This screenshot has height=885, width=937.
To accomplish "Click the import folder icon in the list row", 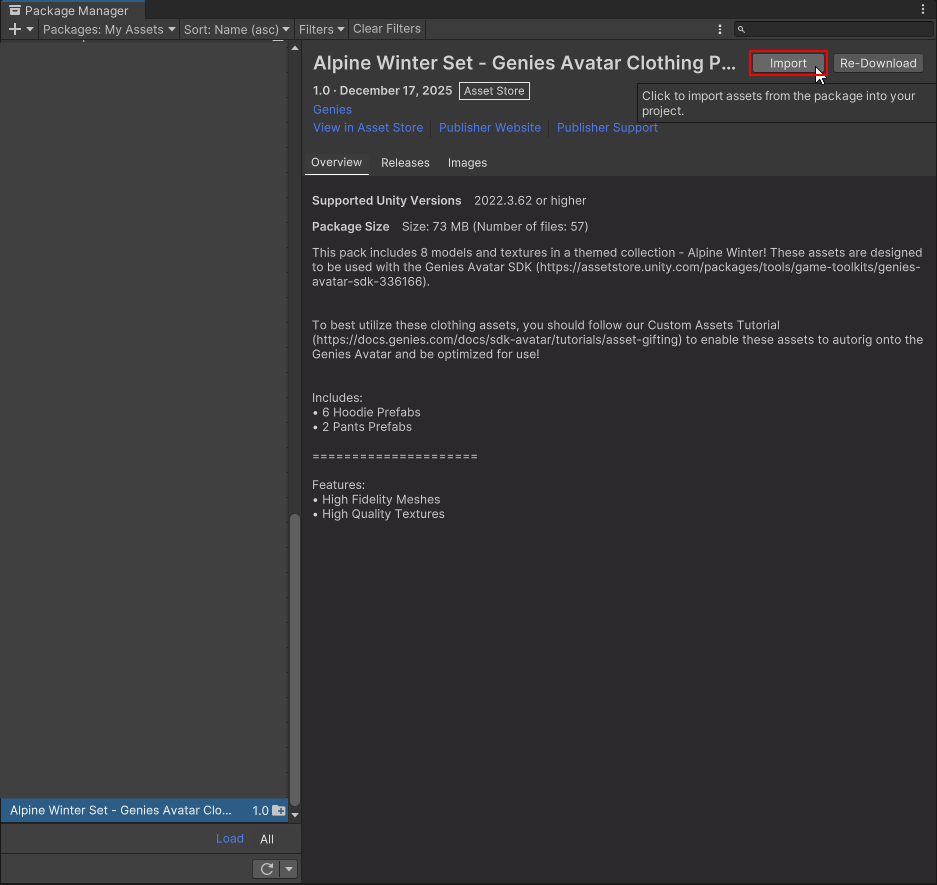I will click(279, 811).
